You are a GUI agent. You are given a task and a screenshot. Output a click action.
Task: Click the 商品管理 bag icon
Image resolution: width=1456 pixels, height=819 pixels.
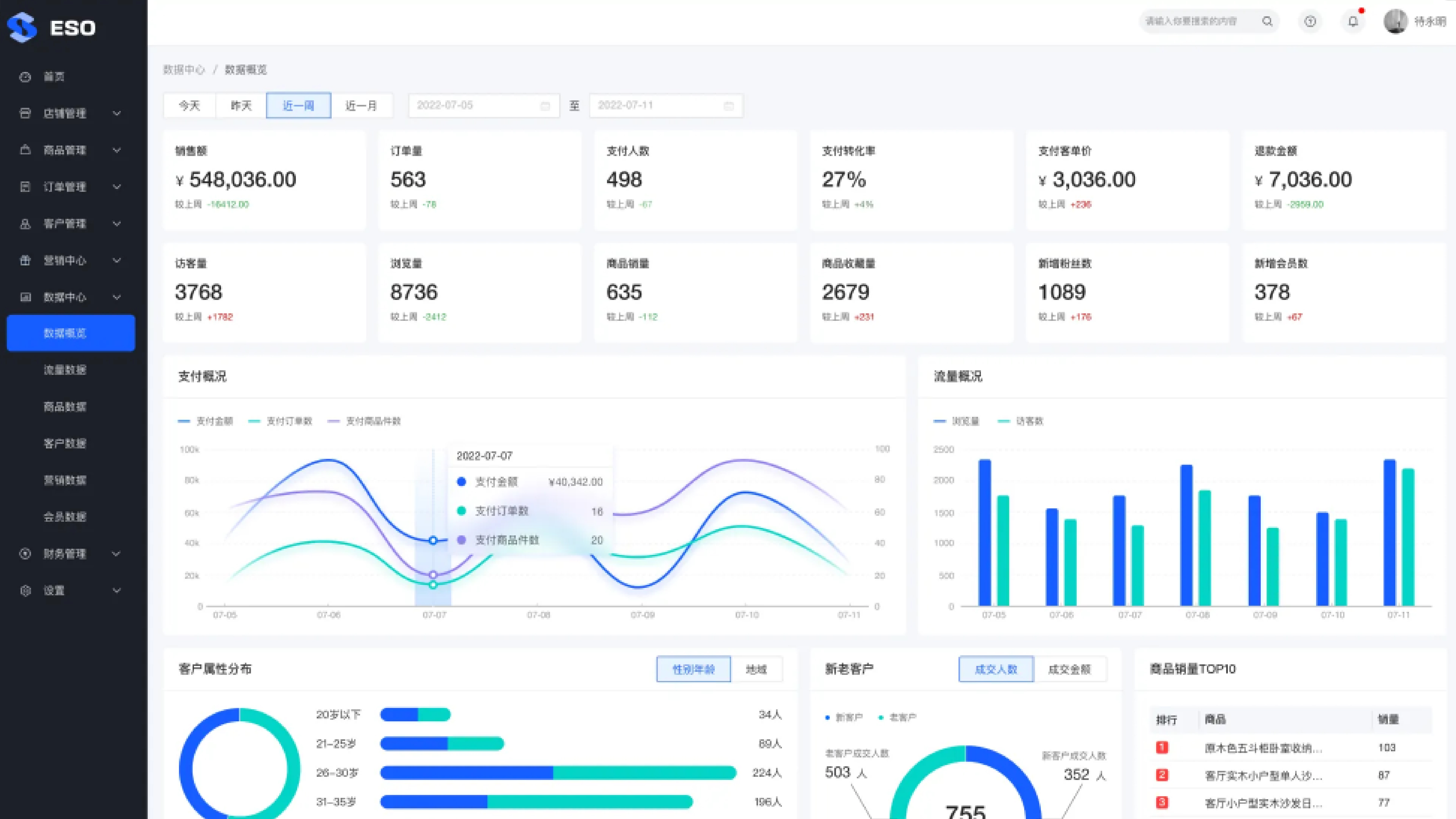[x=25, y=150]
